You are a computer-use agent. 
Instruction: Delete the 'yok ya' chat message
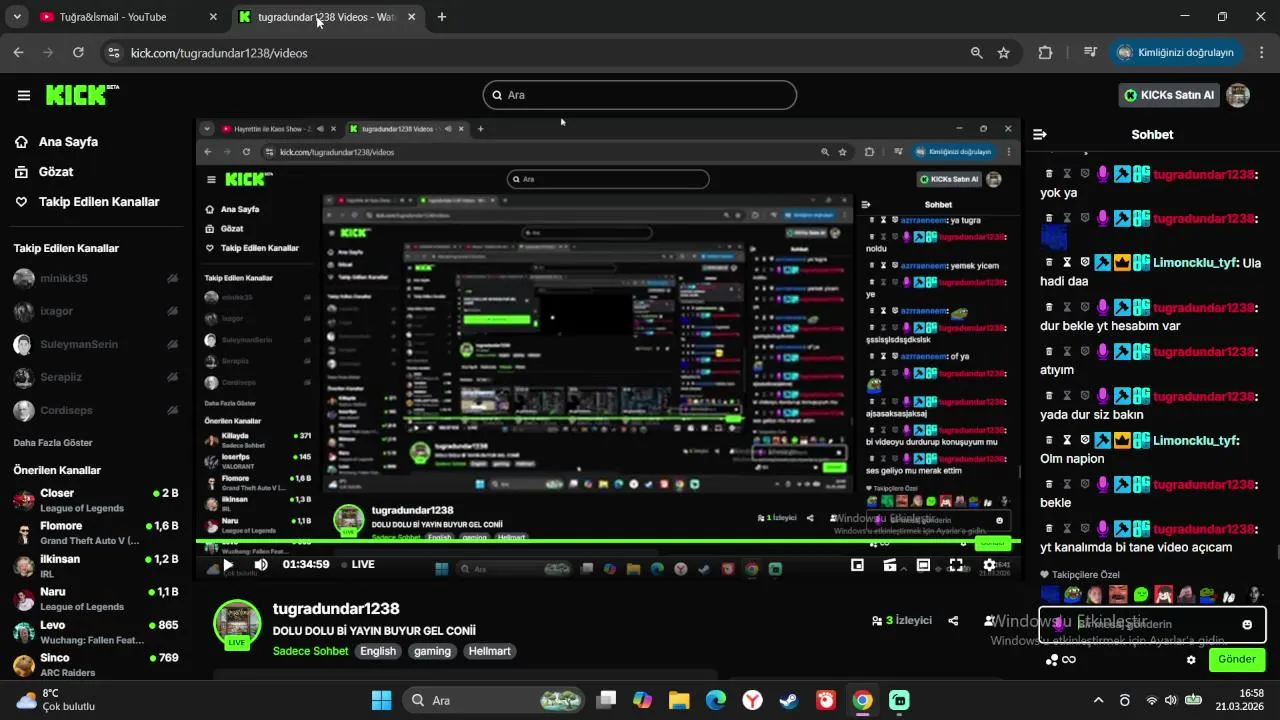click(x=1049, y=174)
